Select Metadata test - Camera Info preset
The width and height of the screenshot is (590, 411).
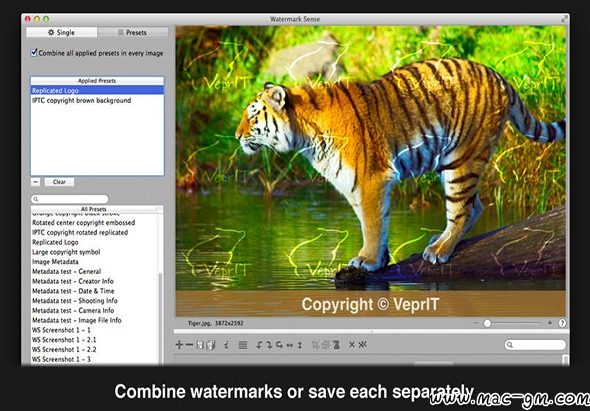(x=94, y=311)
